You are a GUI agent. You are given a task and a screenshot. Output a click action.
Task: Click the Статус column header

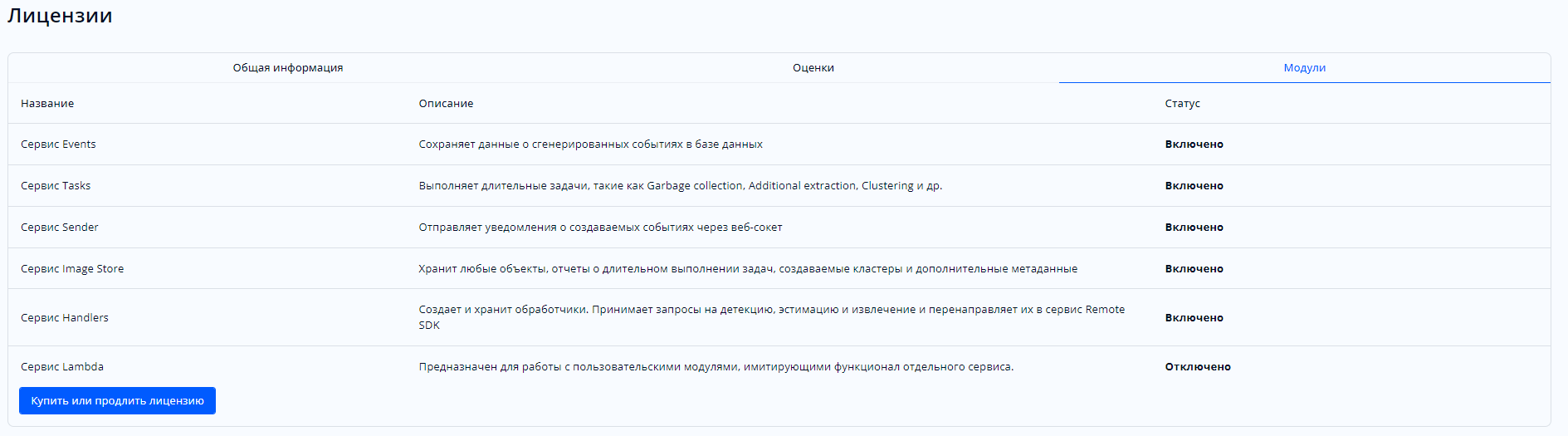[1182, 104]
